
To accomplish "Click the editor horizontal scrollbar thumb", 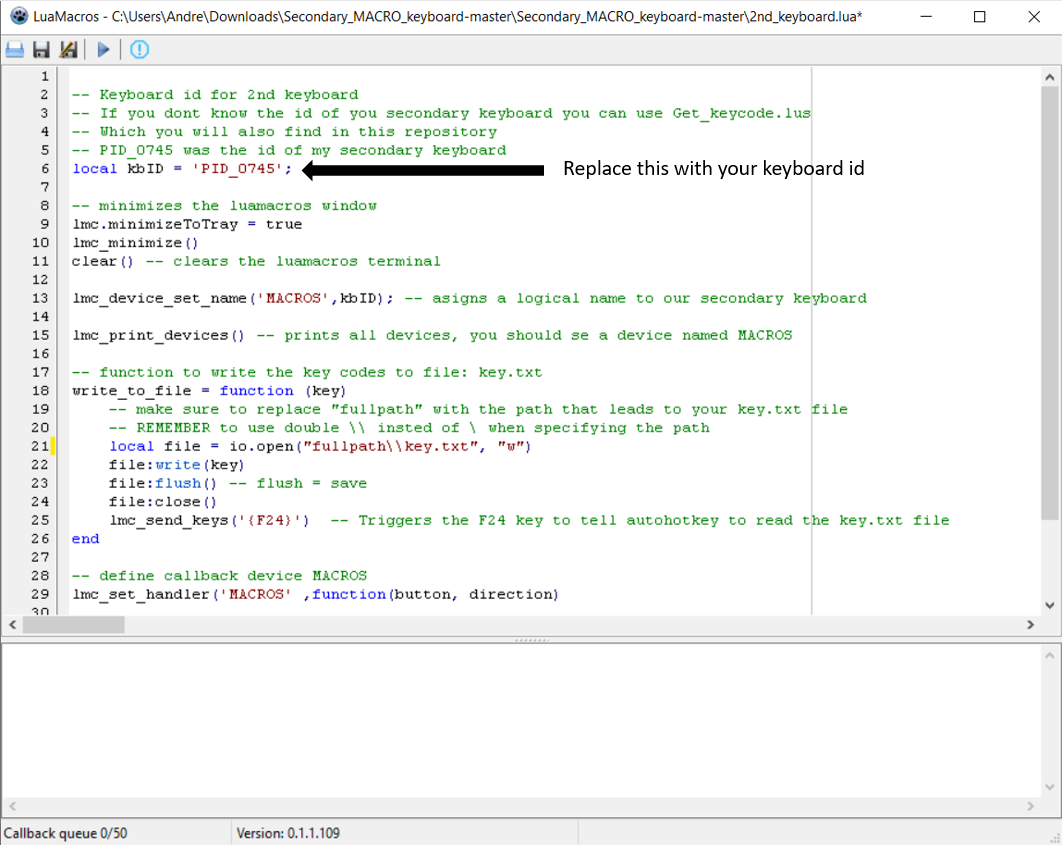I will pyautogui.click(x=74, y=624).
